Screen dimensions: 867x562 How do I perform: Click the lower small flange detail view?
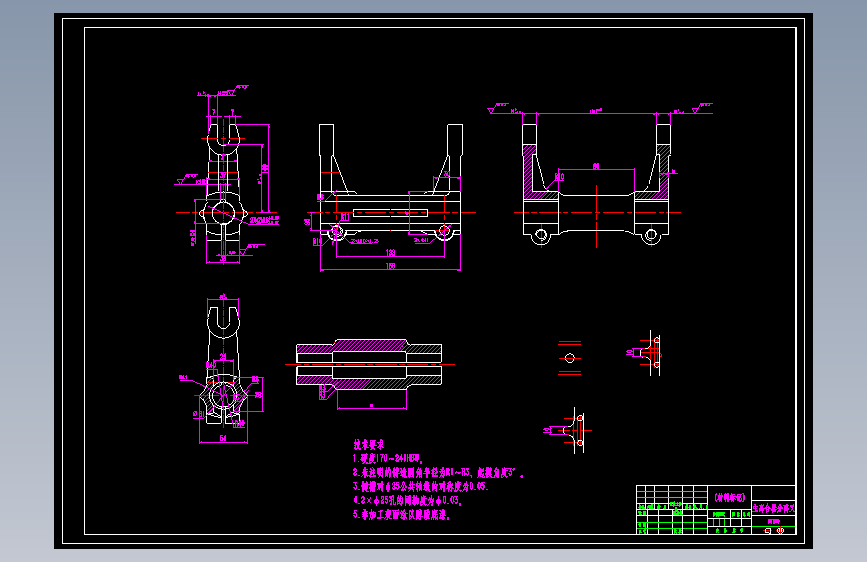click(567, 430)
